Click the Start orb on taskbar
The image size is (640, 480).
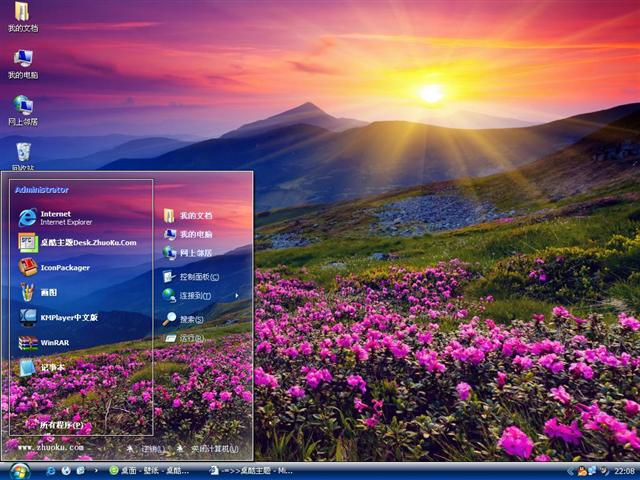tap(19, 470)
